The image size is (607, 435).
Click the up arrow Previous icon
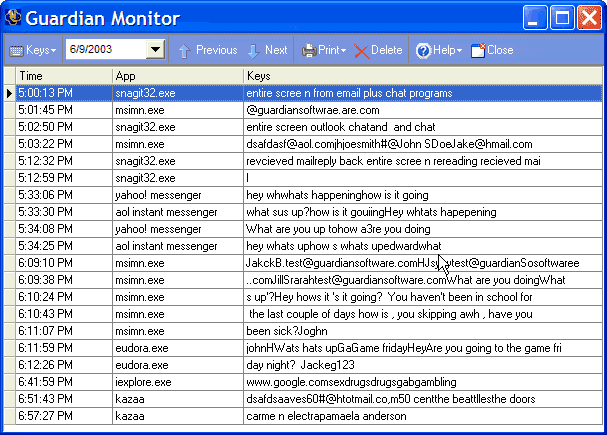click(x=185, y=51)
